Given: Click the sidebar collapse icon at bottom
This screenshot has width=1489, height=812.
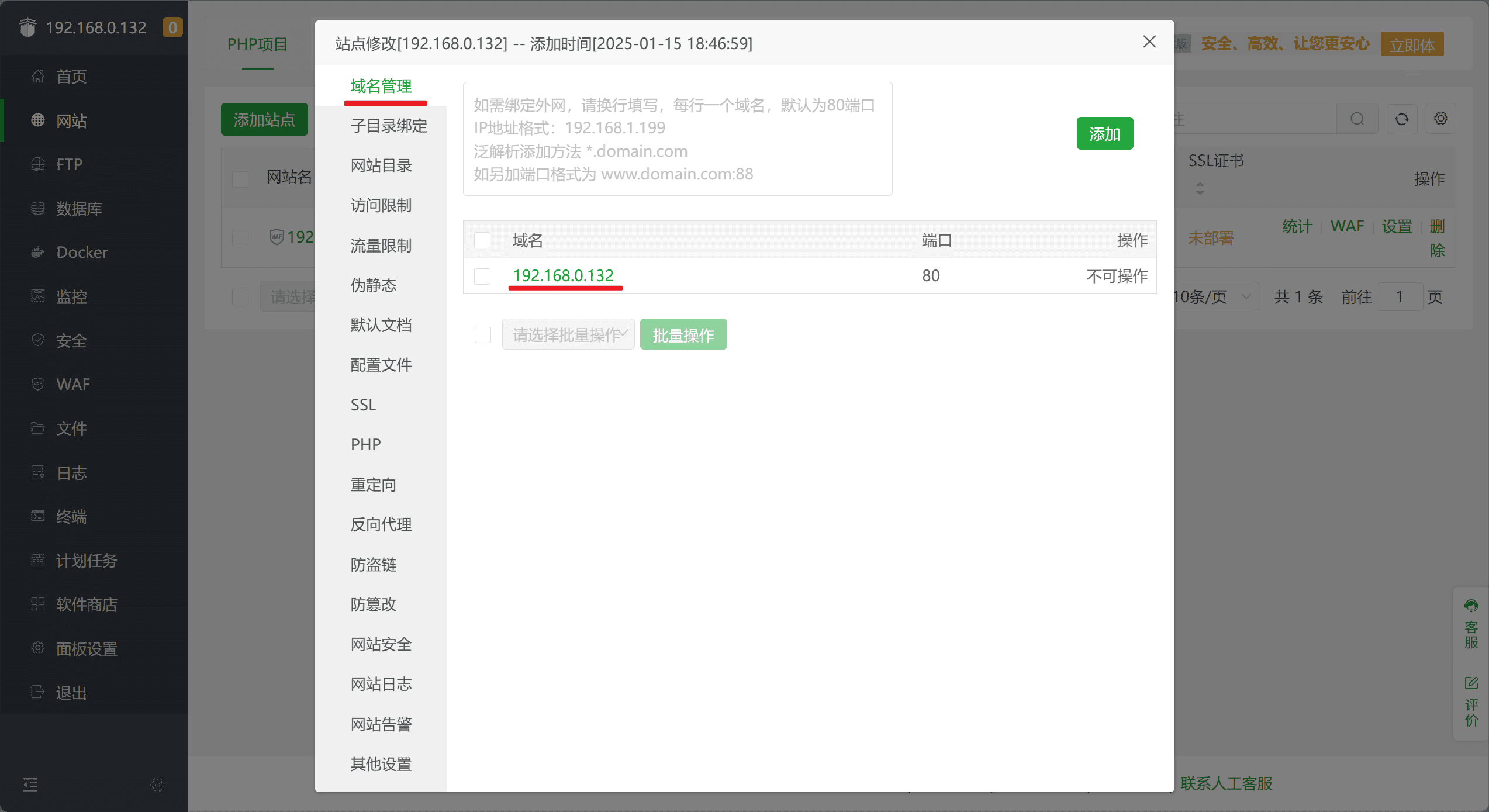Looking at the screenshot, I should [x=30, y=785].
